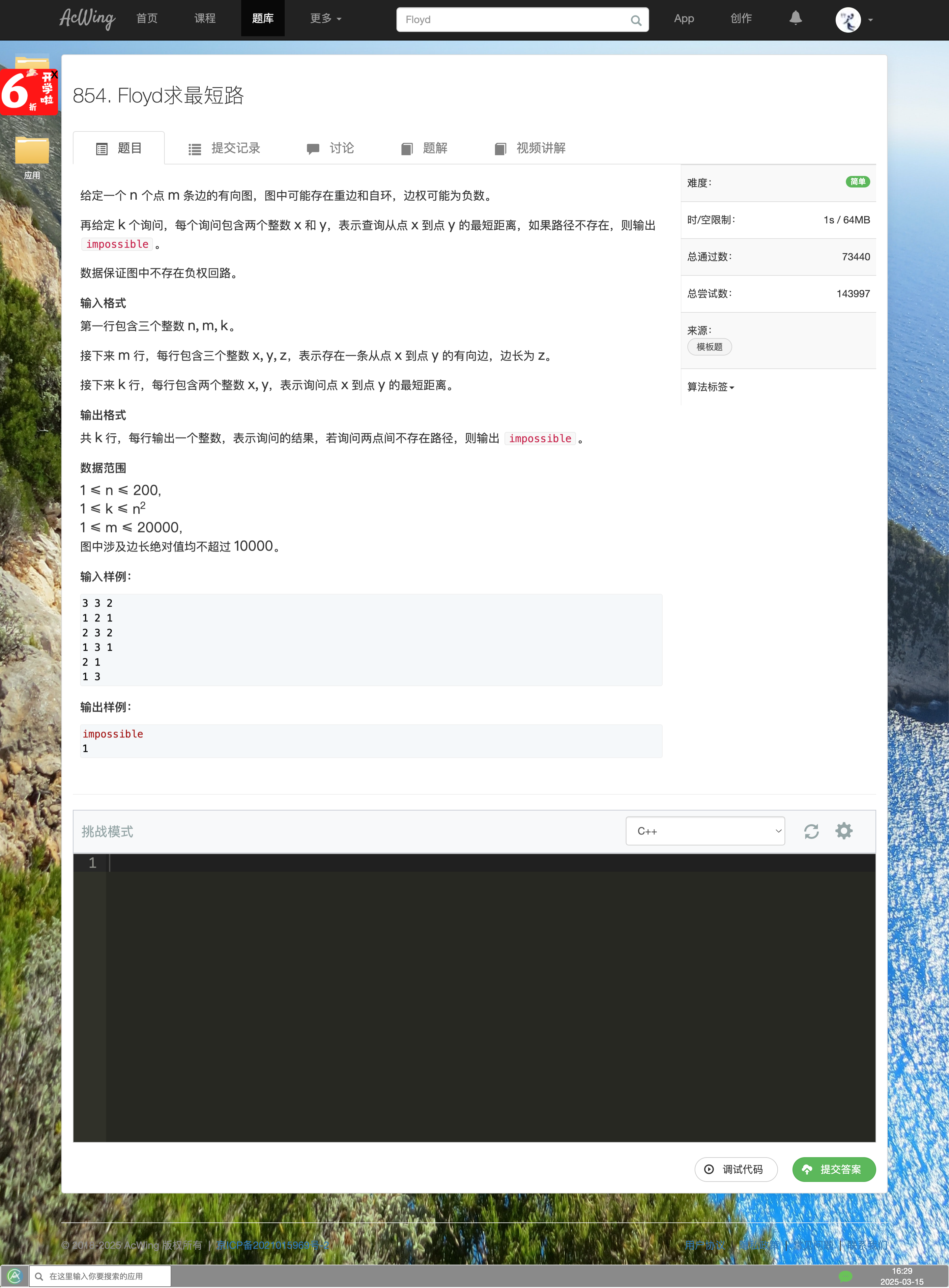This screenshot has height=1288, width=949.
Task: Open App in navigation bar
Action: [x=684, y=18]
